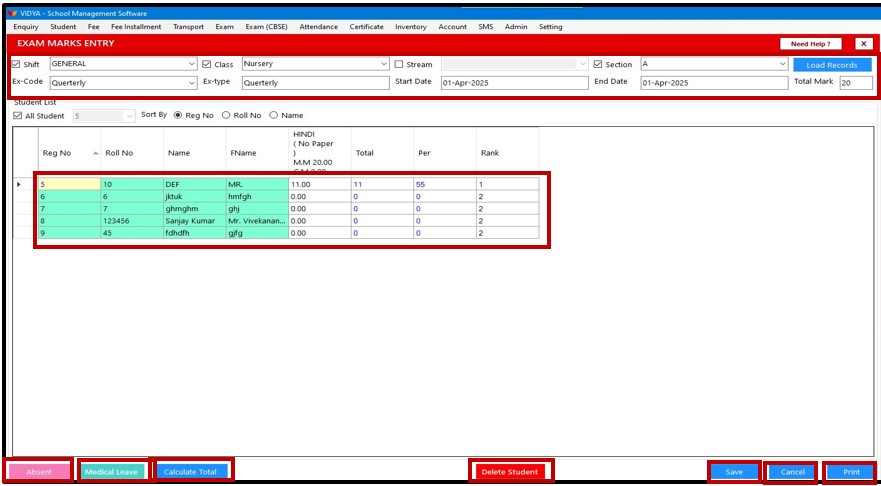The image size is (881, 486).
Task: Open the Section A dropdown
Action: (783, 64)
